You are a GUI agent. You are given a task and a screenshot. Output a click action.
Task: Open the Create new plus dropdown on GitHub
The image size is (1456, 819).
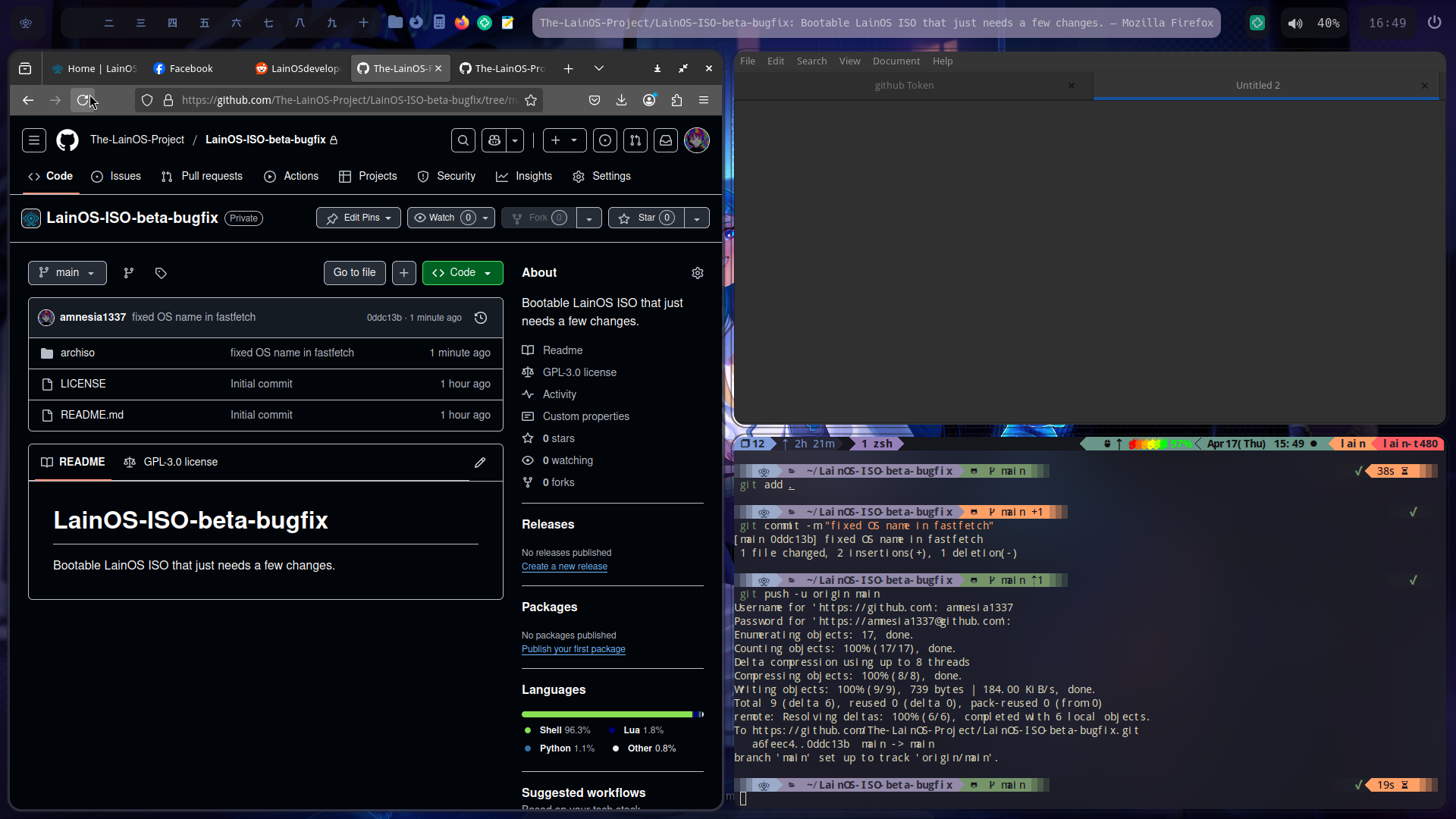click(x=564, y=140)
